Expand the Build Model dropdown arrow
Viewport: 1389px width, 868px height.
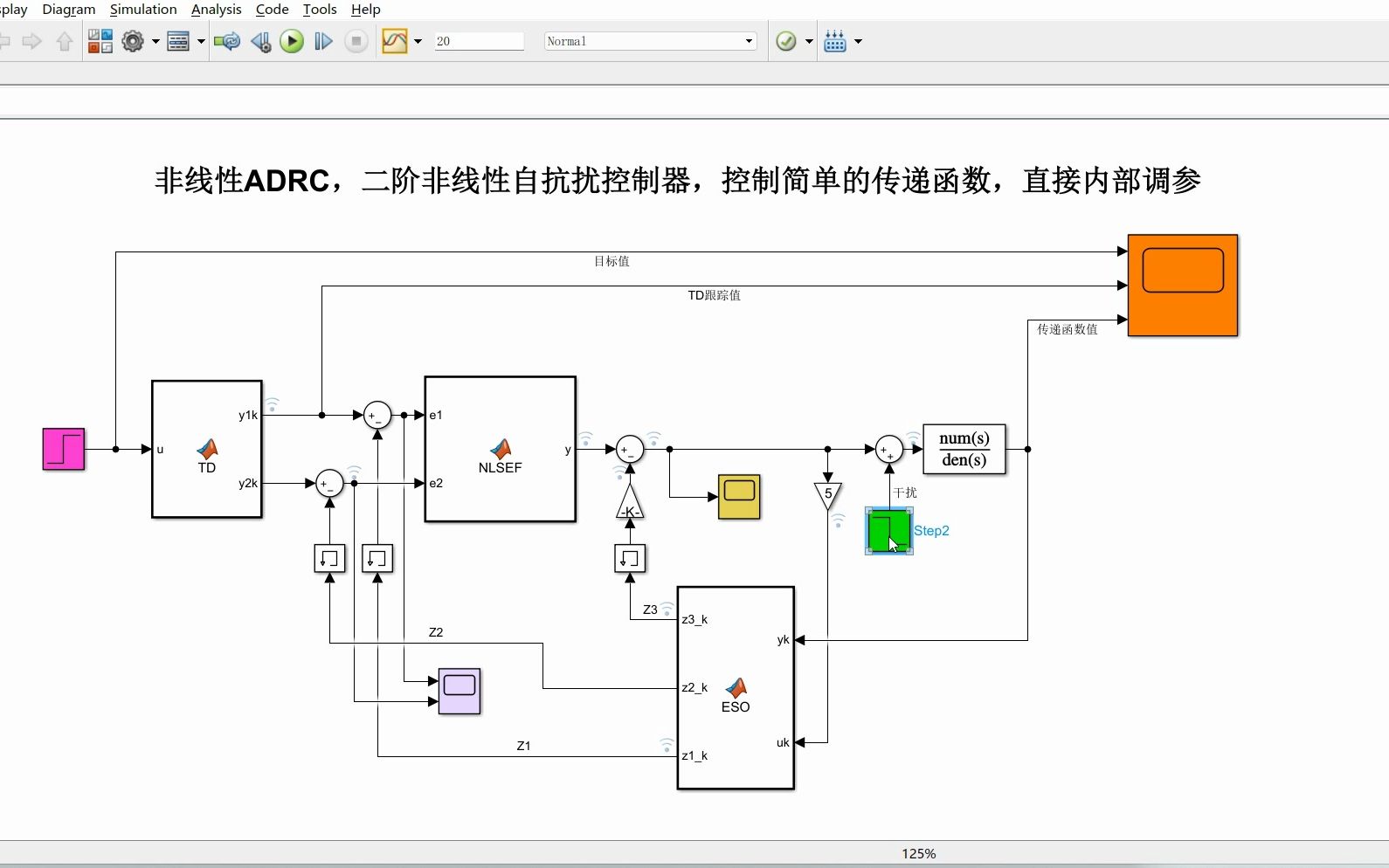pos(858,41)
